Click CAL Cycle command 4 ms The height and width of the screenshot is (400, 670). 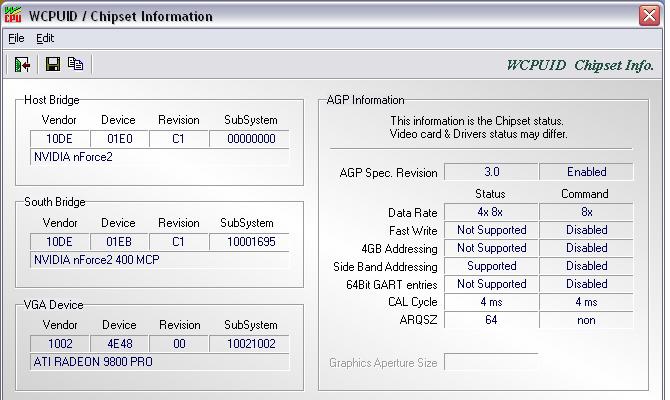586,302
